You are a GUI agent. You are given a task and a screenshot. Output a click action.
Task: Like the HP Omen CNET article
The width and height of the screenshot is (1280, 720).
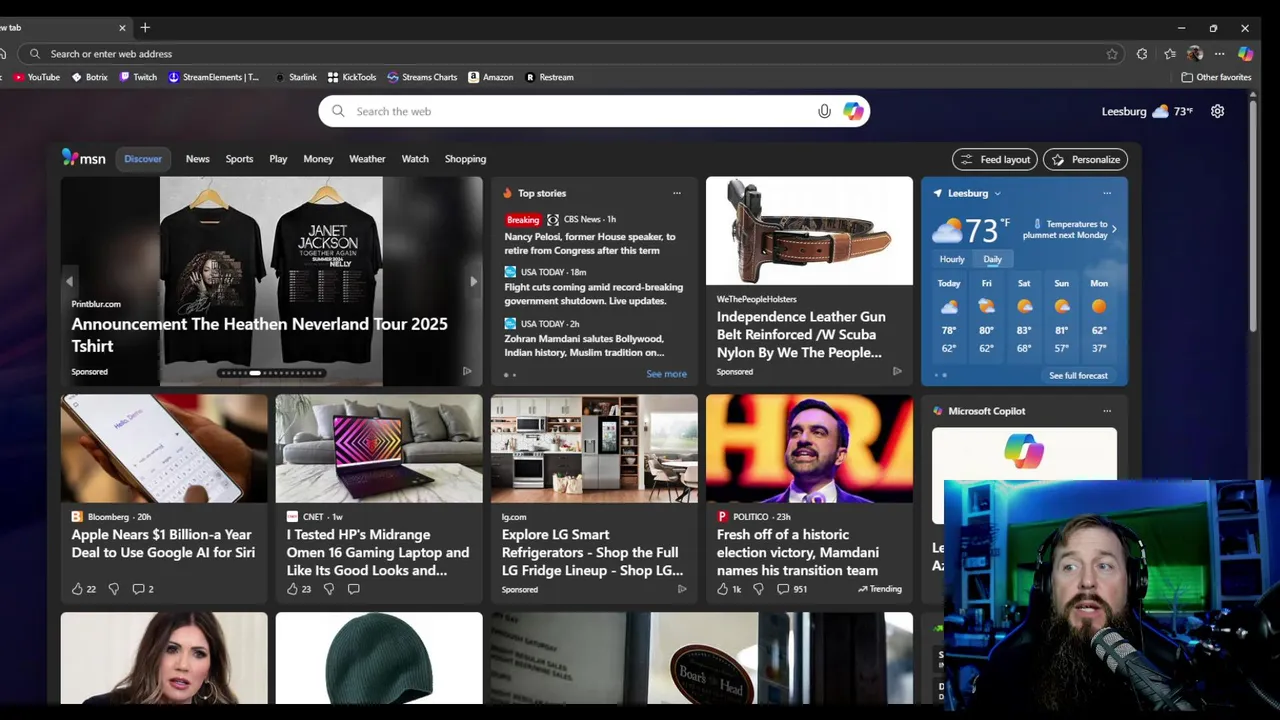[x=293, y=589]
